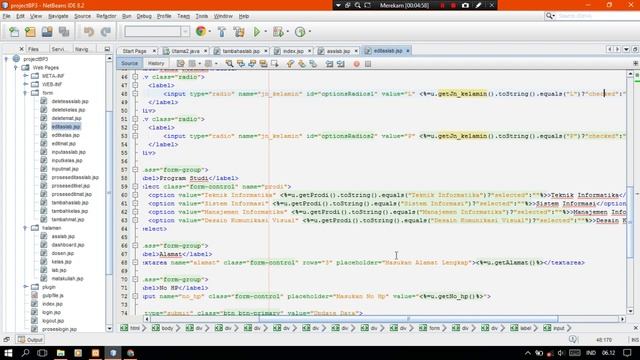
Task: Click the search magnifier icon at top right
Action: tap(549, 16)
